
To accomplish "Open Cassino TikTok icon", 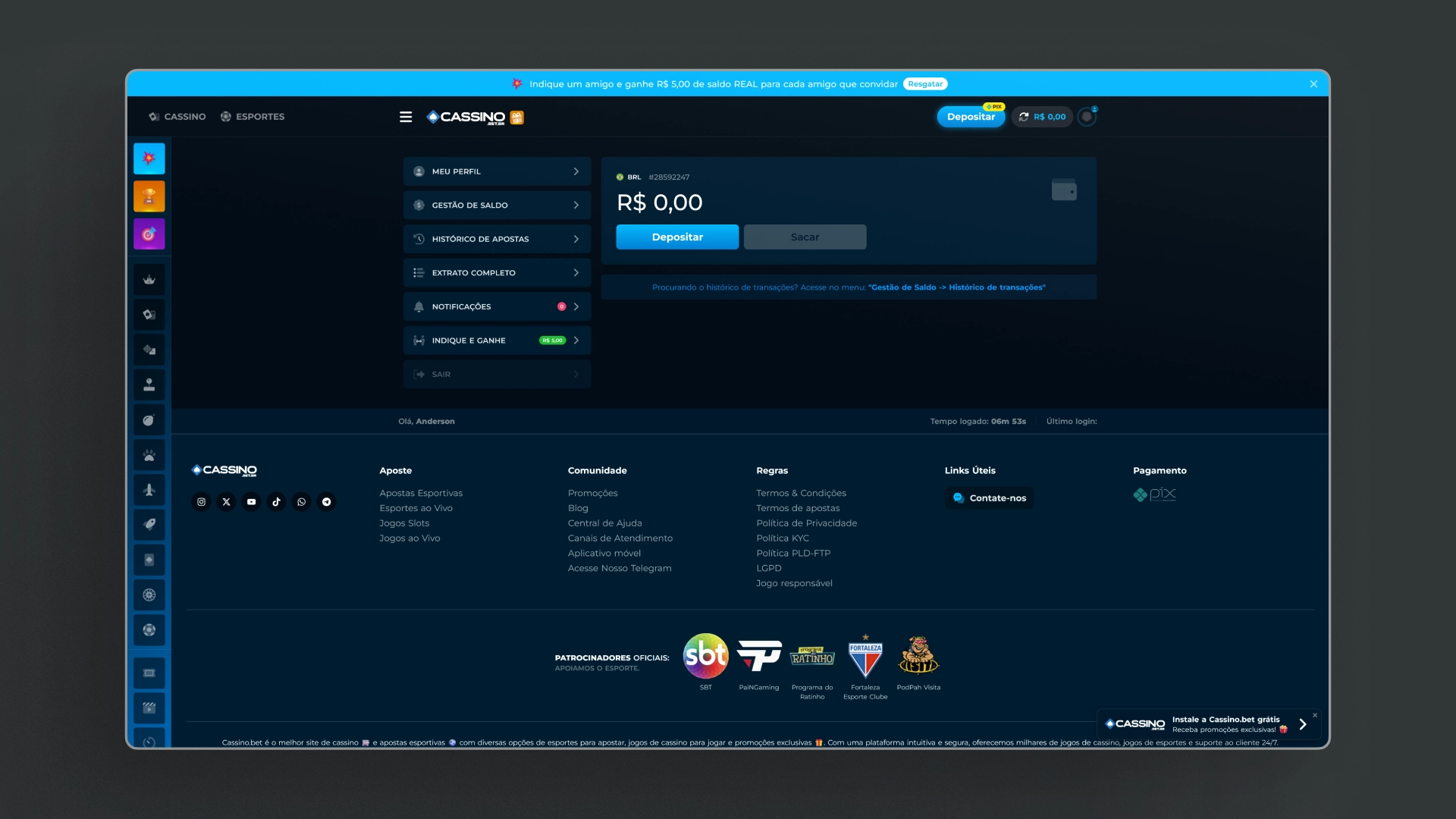I will pos(276,502).
